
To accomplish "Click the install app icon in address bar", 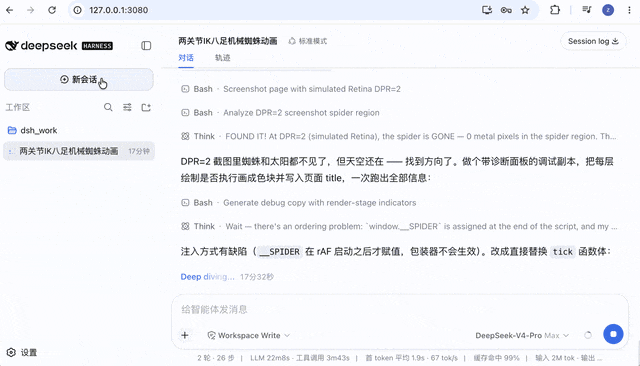I will (x=487, y=10).
